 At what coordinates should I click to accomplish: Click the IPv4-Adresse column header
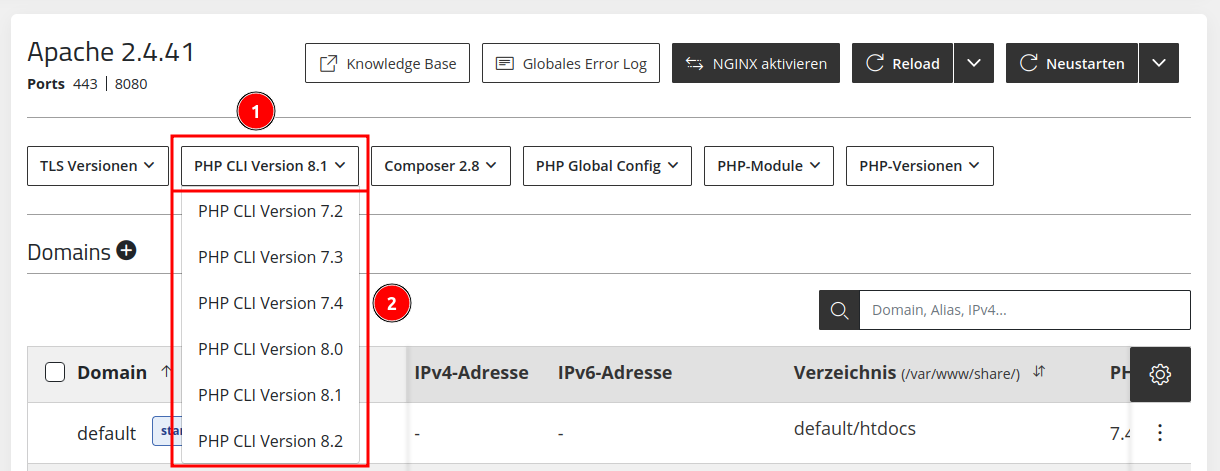pyautogui.click(x=471, y=373)
